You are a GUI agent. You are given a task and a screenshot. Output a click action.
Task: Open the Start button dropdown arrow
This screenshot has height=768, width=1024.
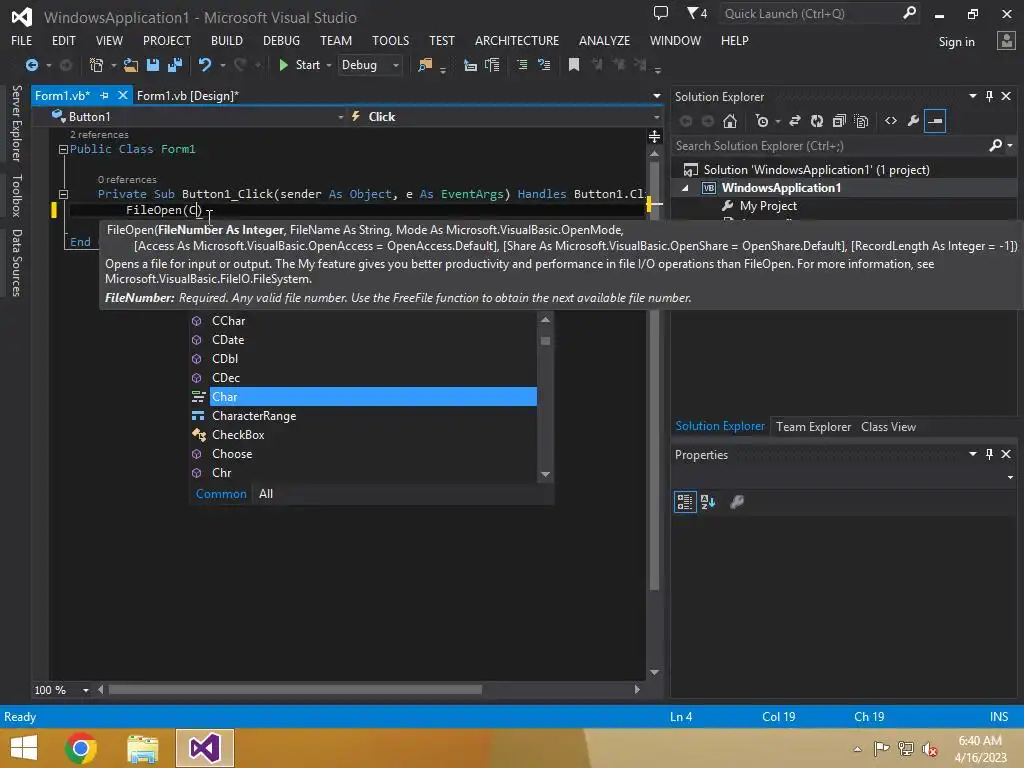click(x=328, y=65)
